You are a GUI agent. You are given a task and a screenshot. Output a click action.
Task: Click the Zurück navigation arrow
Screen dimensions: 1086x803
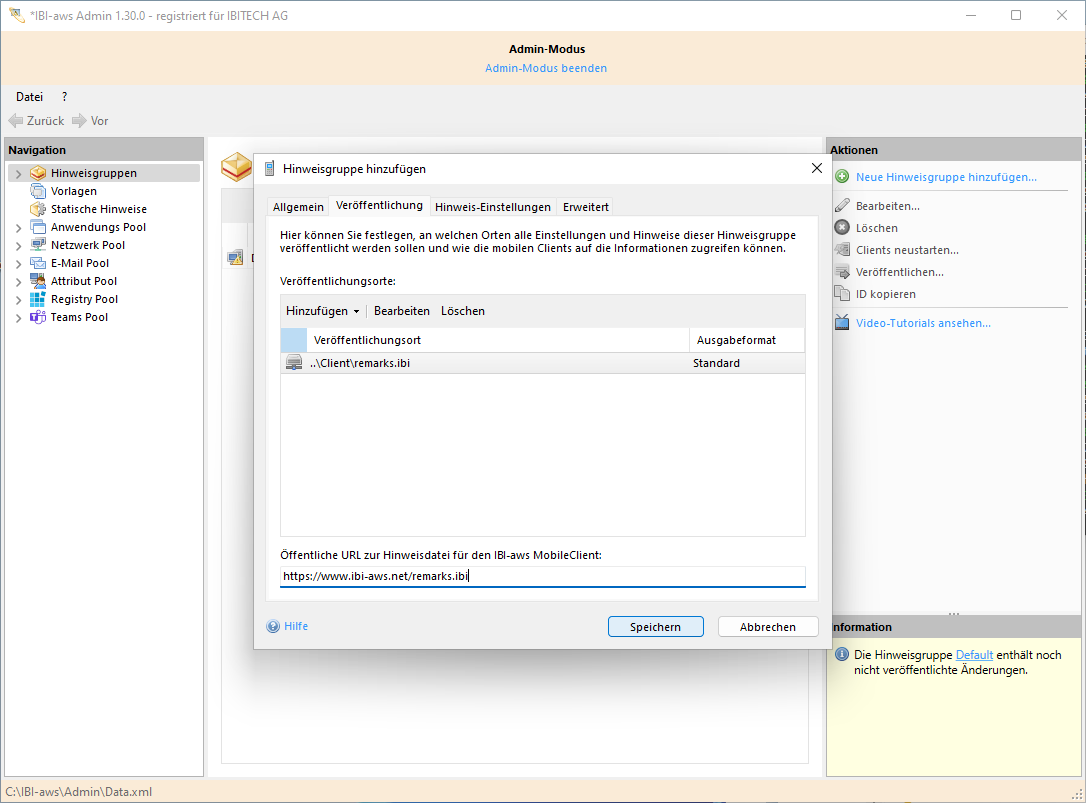coord(17,120)
